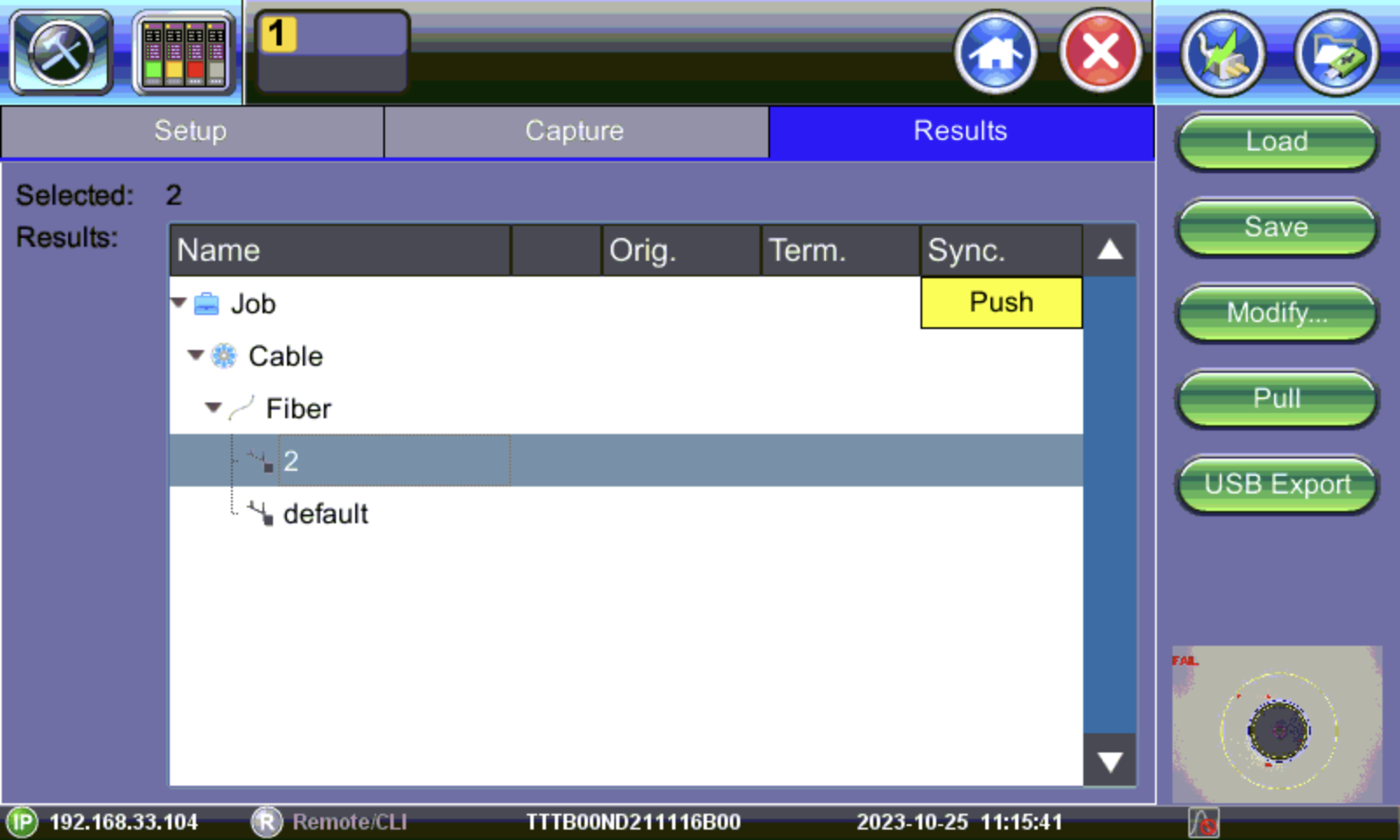This screenshot has height=840, width=1400.
Task: Click the Remote/CLI status icon
Action: point(266,822)
